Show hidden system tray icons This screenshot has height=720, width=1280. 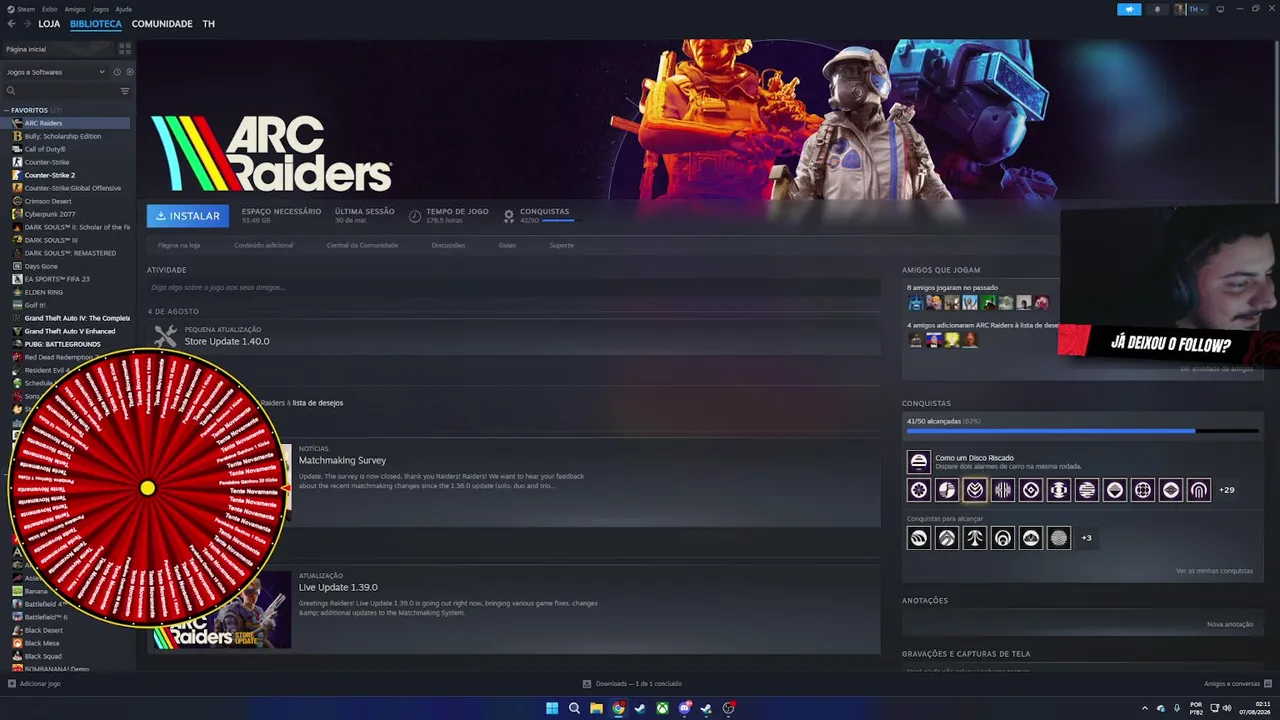(1145, 708)
